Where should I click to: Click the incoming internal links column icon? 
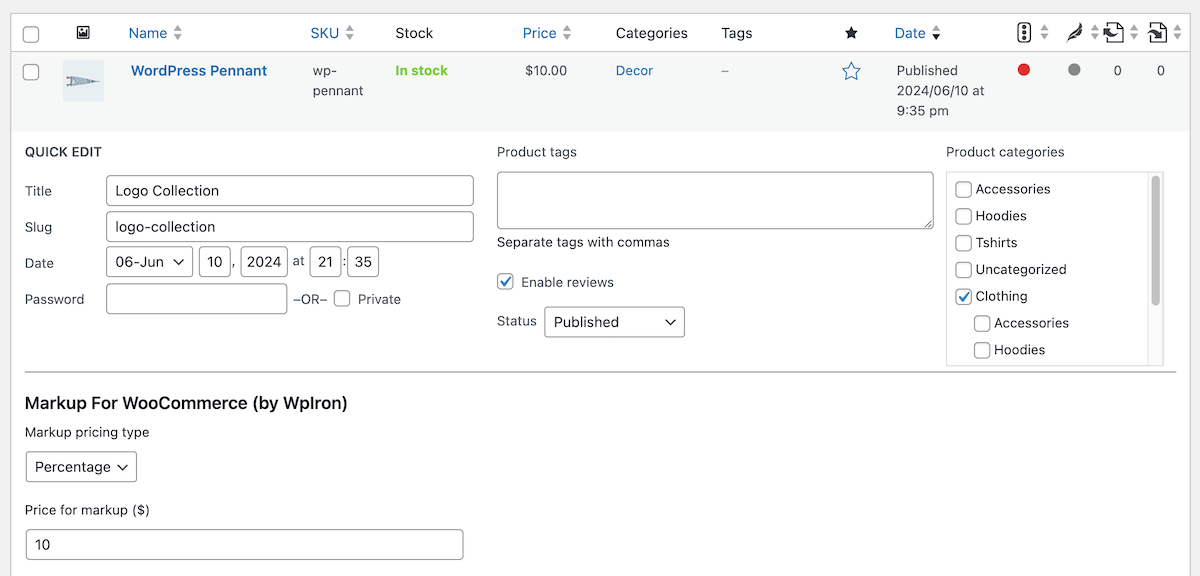[x=1158, y=33]
